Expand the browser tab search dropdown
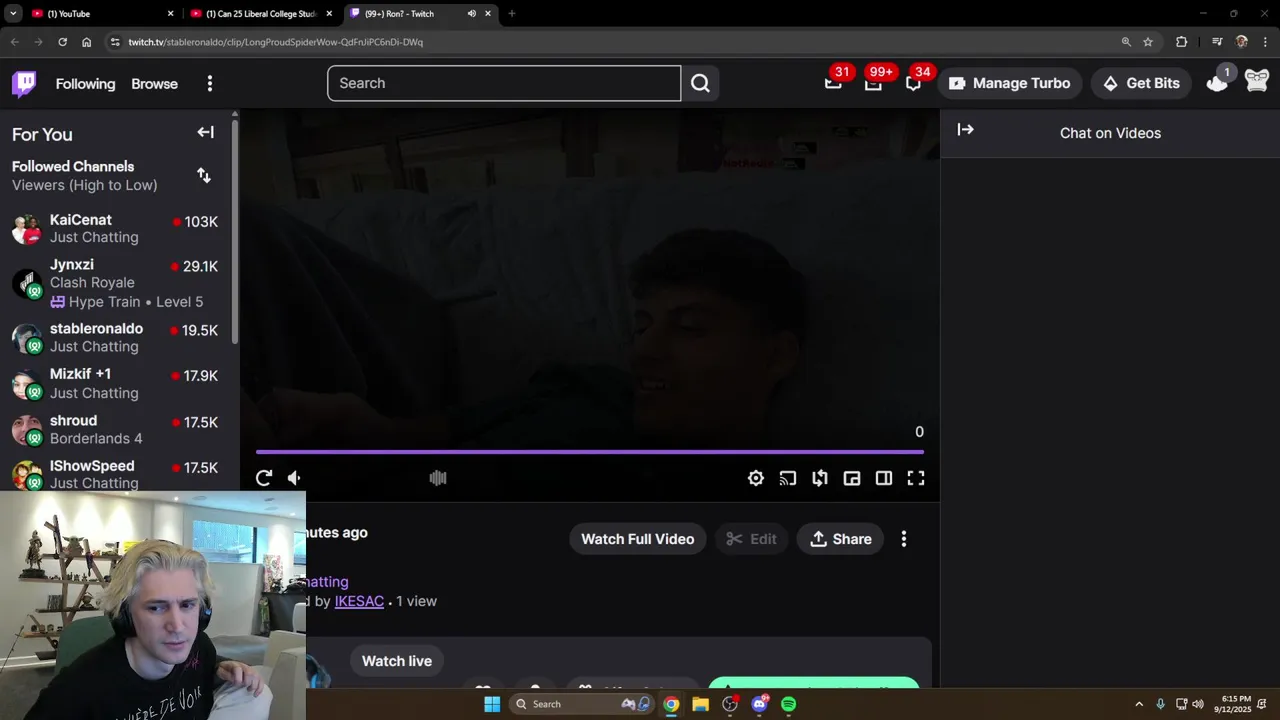The height and width of the screenshot is (720, 1280). point(13,13)
